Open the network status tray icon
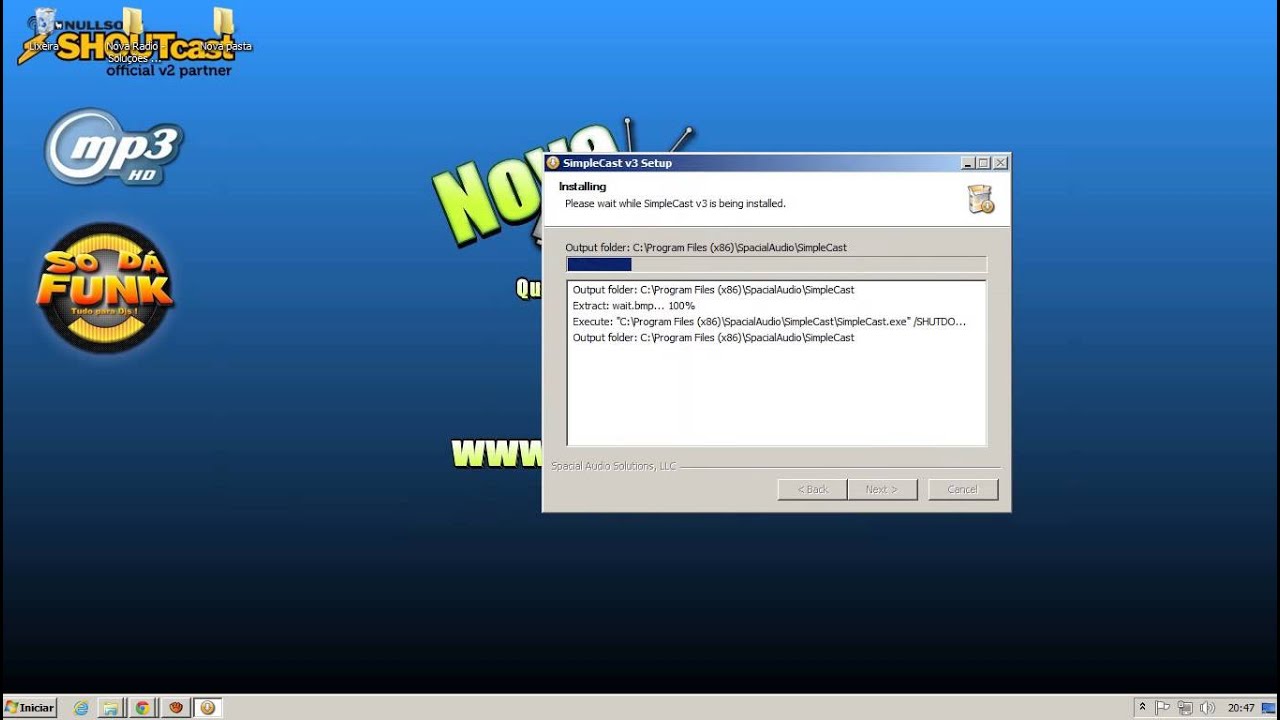Viewport: 1280px width, 720px height. pos(1185,707)
